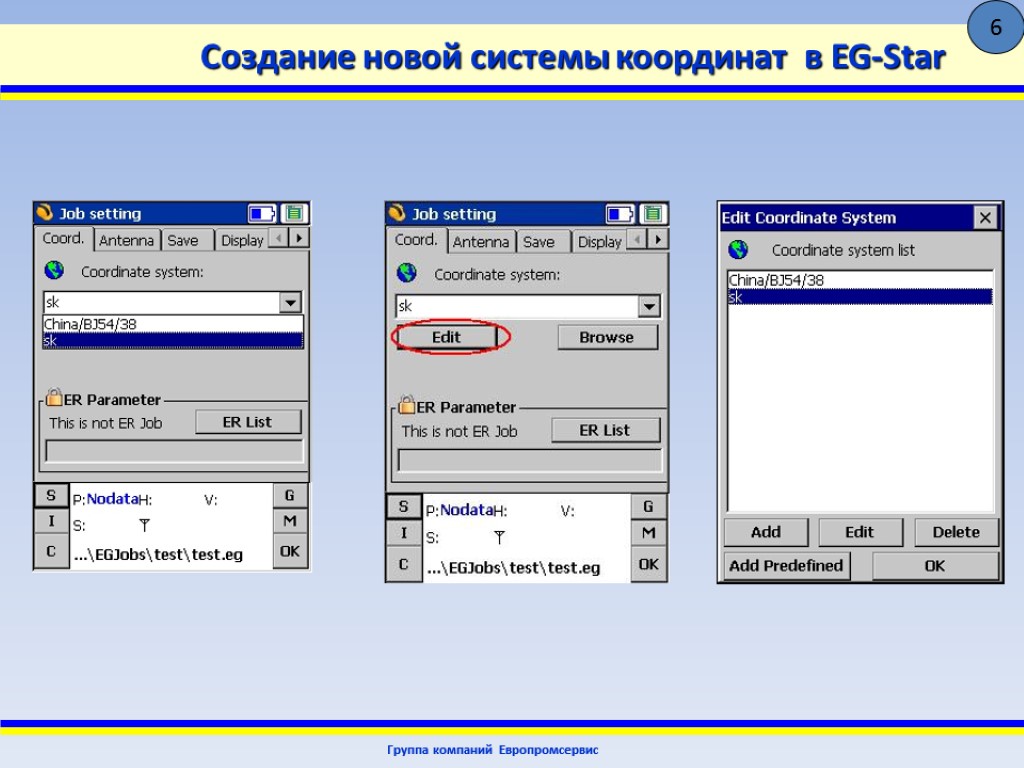This screenshot has width=1024, height=768.
Task: Click test.eg file path in middle window
Action: (513, 568)
